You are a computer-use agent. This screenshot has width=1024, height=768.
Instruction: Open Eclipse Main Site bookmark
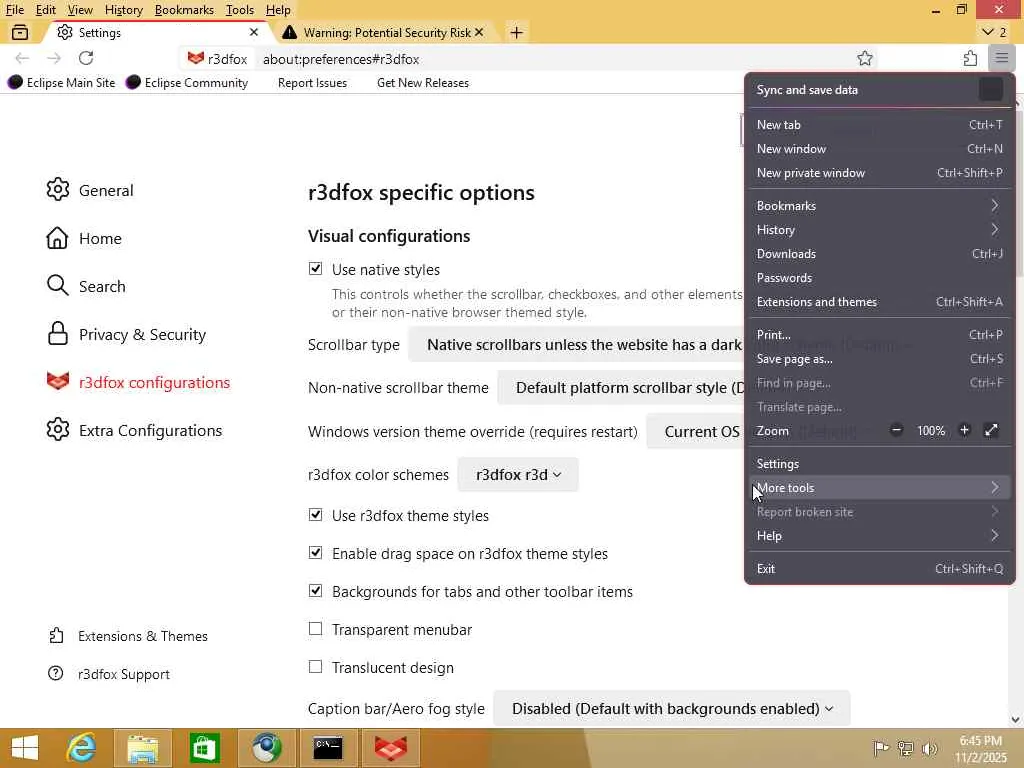click(61, 82)
